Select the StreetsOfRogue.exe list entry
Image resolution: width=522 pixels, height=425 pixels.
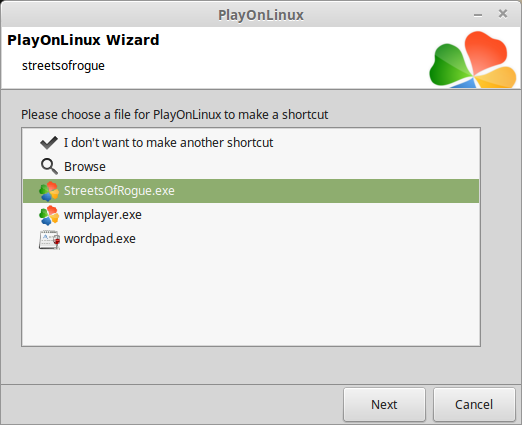click(x=251, y=191)
